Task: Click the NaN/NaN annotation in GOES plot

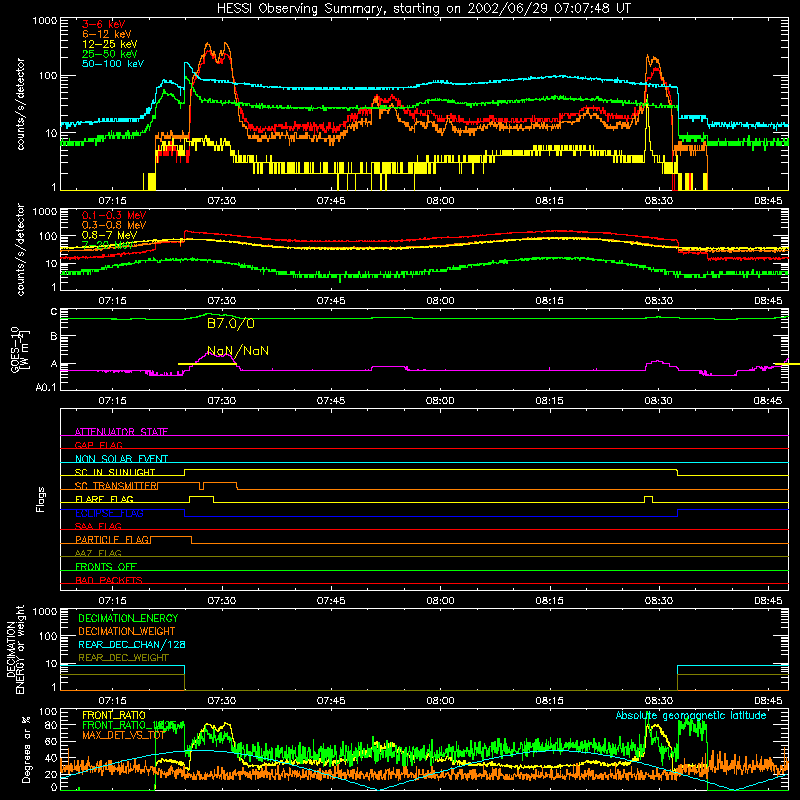Action: [x=238, y=351]
